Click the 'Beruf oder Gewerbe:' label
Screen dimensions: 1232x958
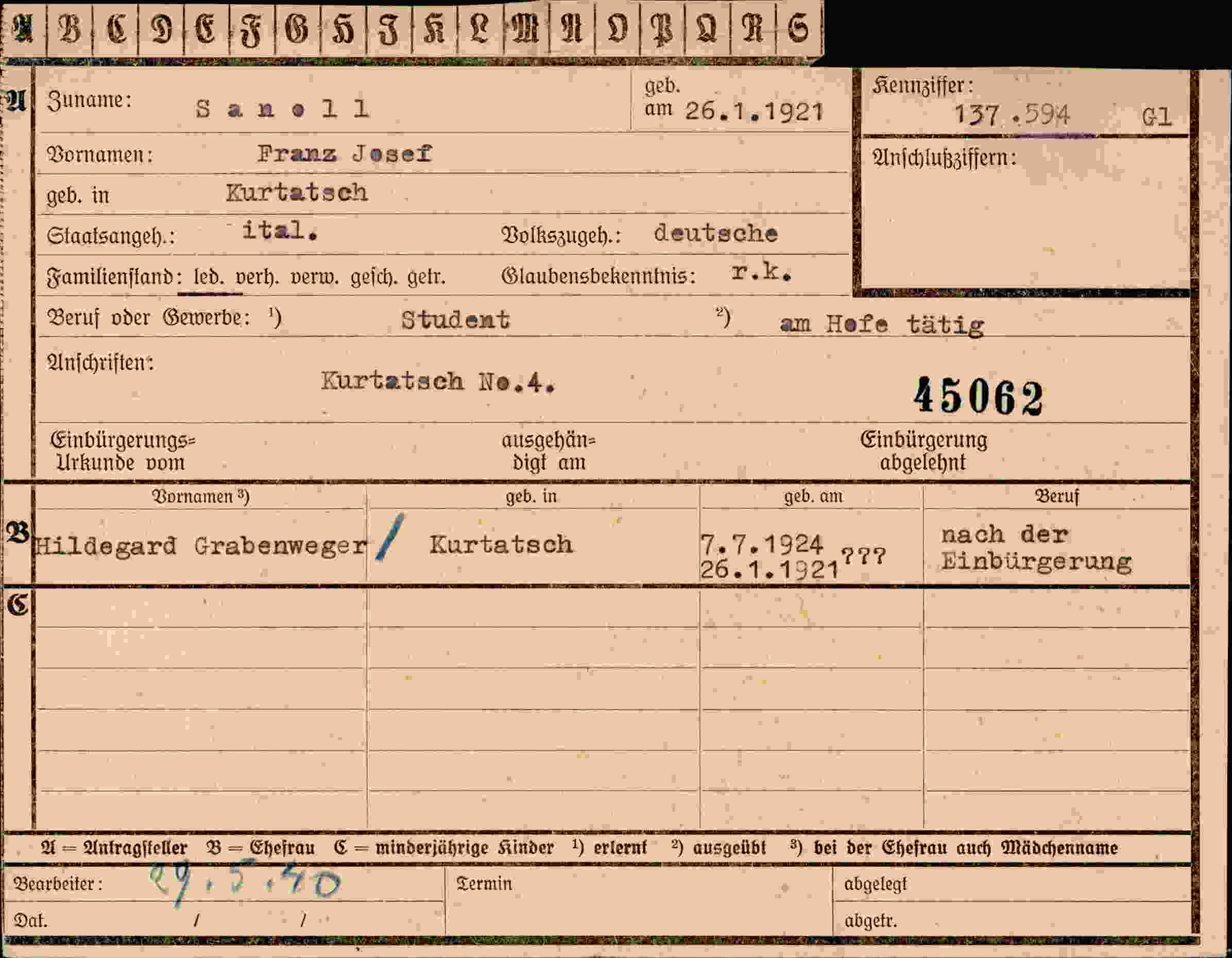[x=149, y=318]
